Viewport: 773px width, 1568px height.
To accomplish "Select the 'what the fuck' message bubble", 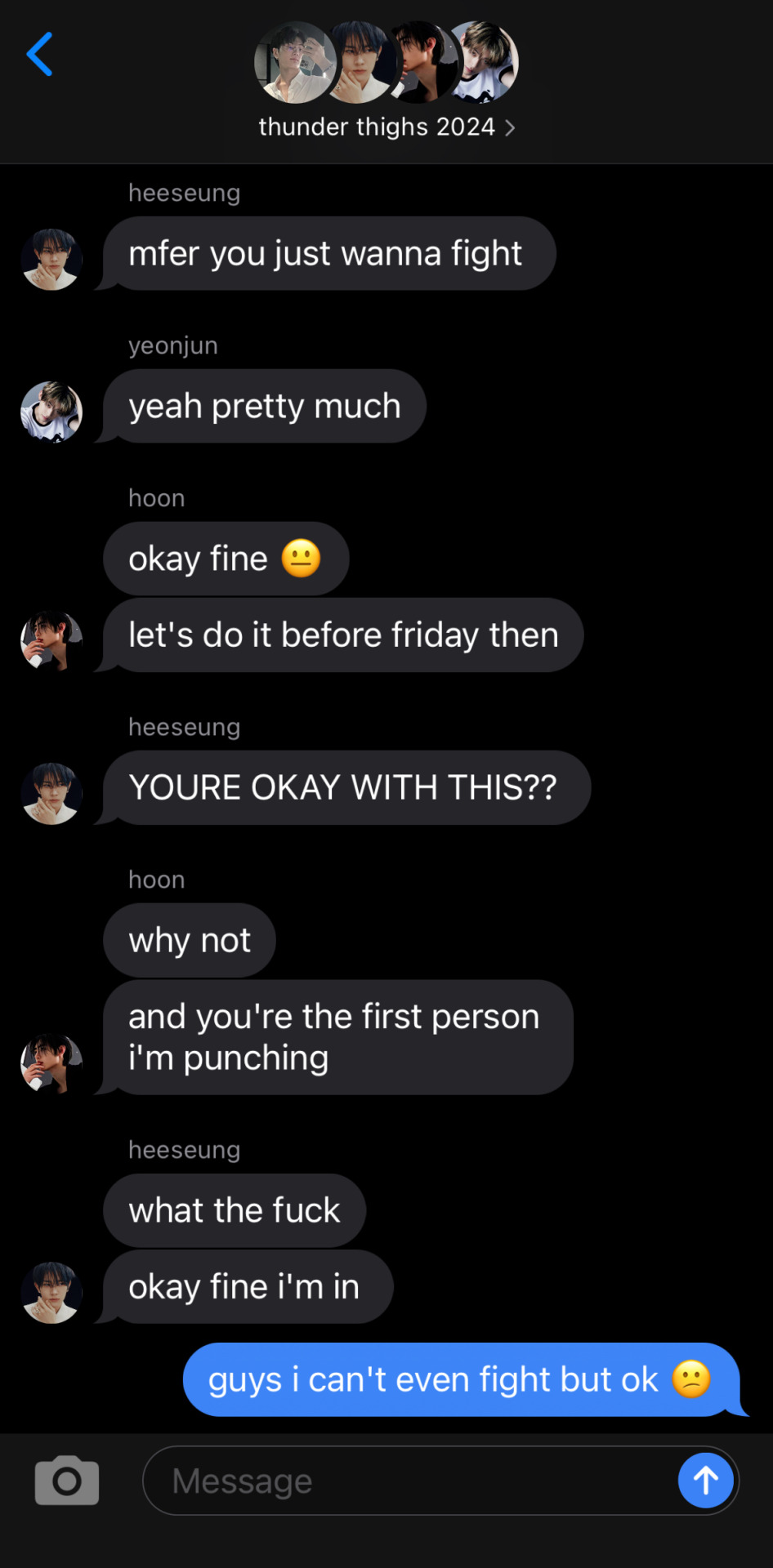I will click(x=235, y=1210).
